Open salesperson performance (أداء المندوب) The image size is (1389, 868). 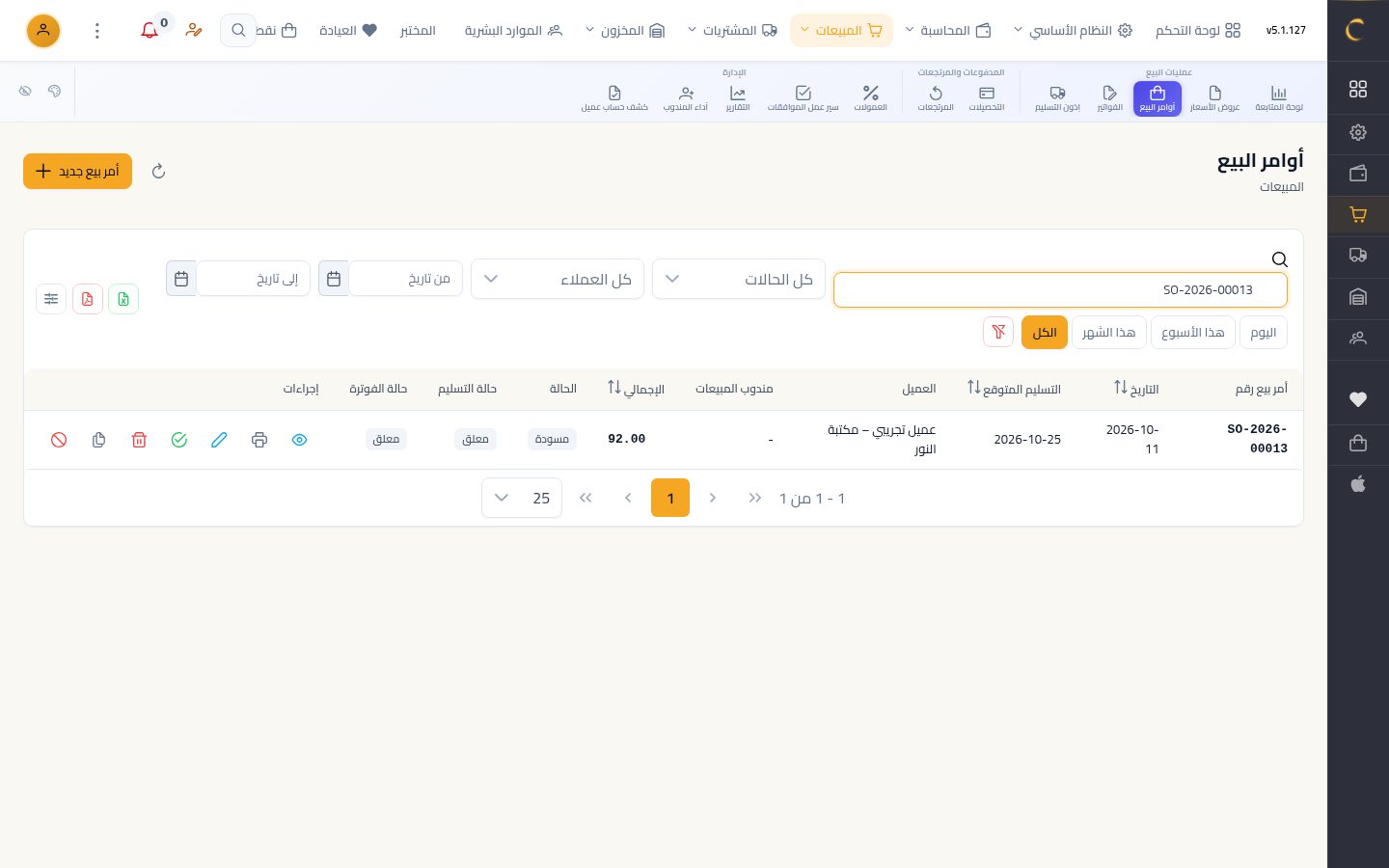(x=686, y=97)
